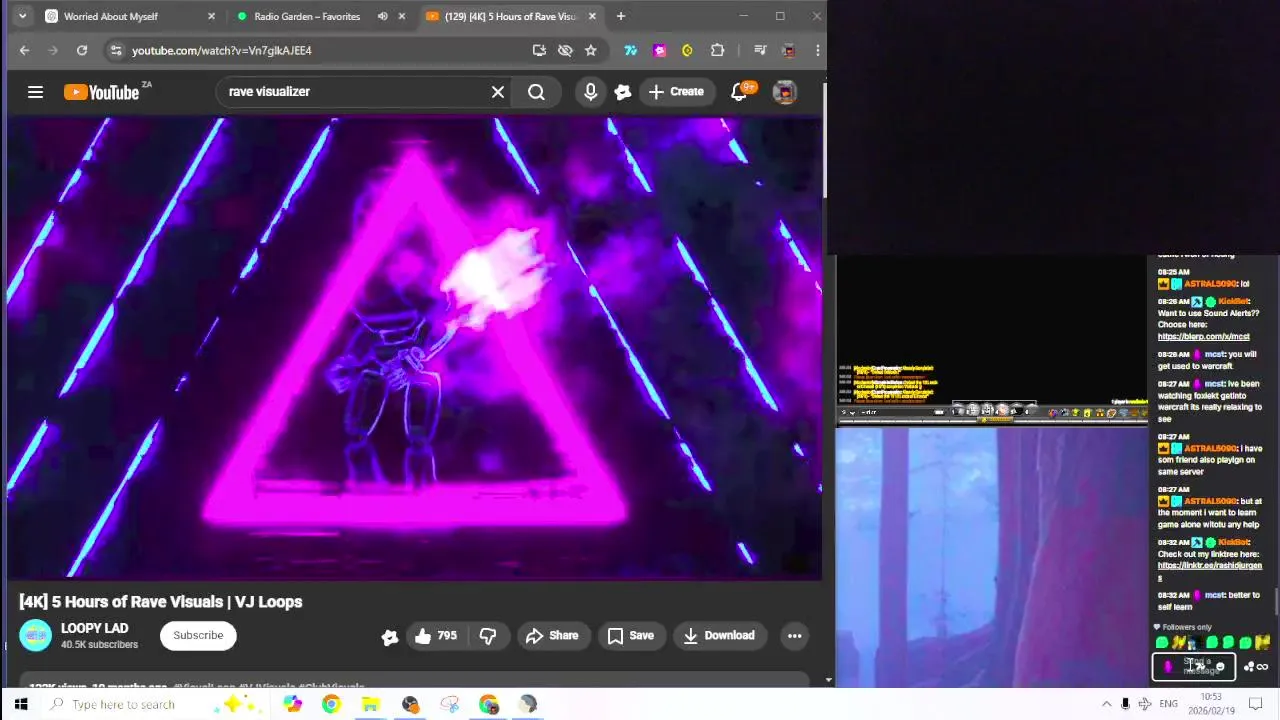Open the YouTube notifications bell

(740, 92)
